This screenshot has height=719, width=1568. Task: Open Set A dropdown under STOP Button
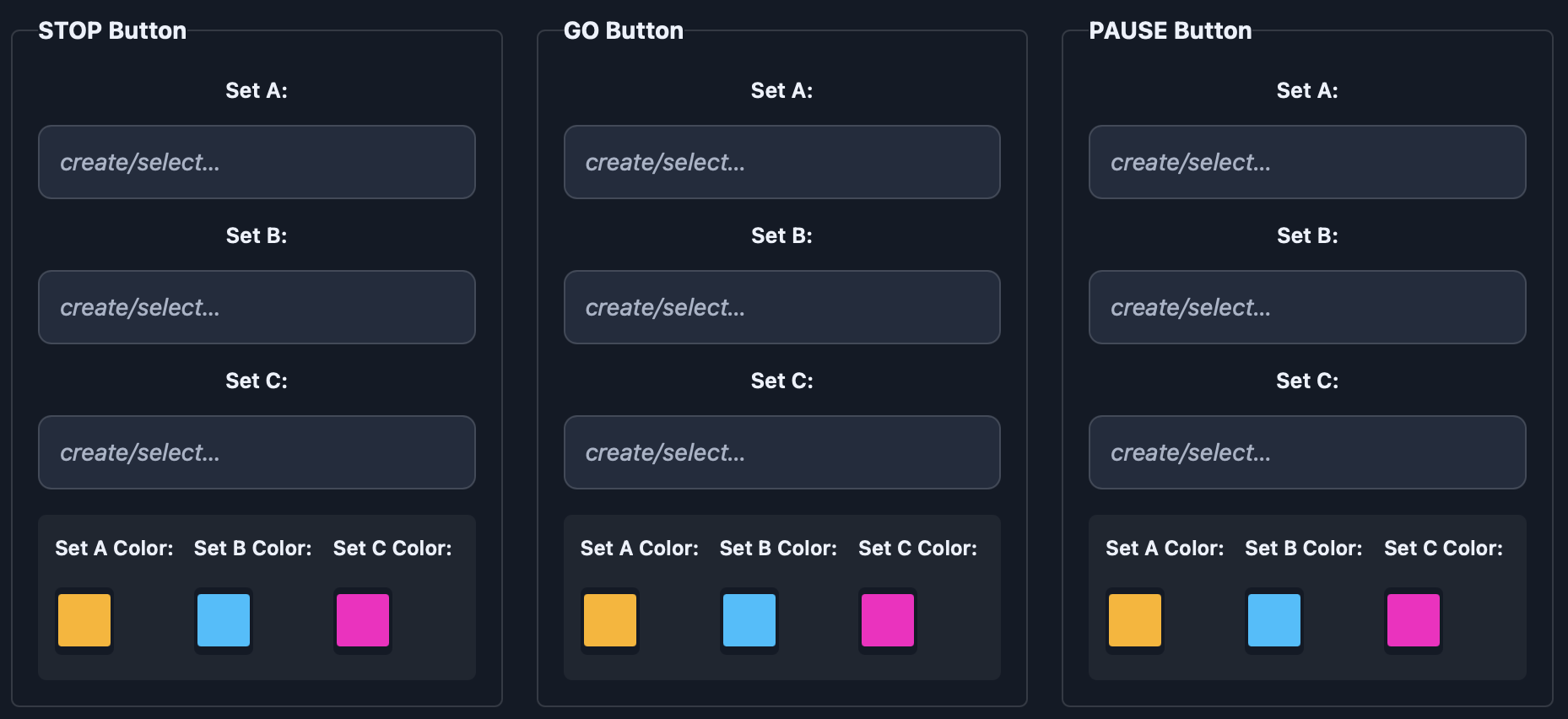[x=257, y=162]
